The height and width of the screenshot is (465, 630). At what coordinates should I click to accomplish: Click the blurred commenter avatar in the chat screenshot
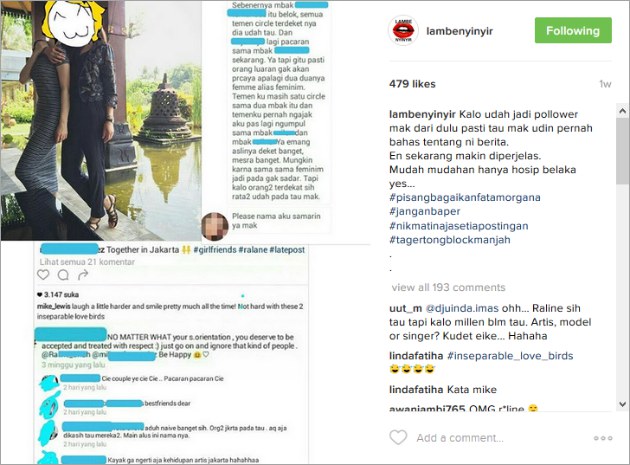point(215,226)
